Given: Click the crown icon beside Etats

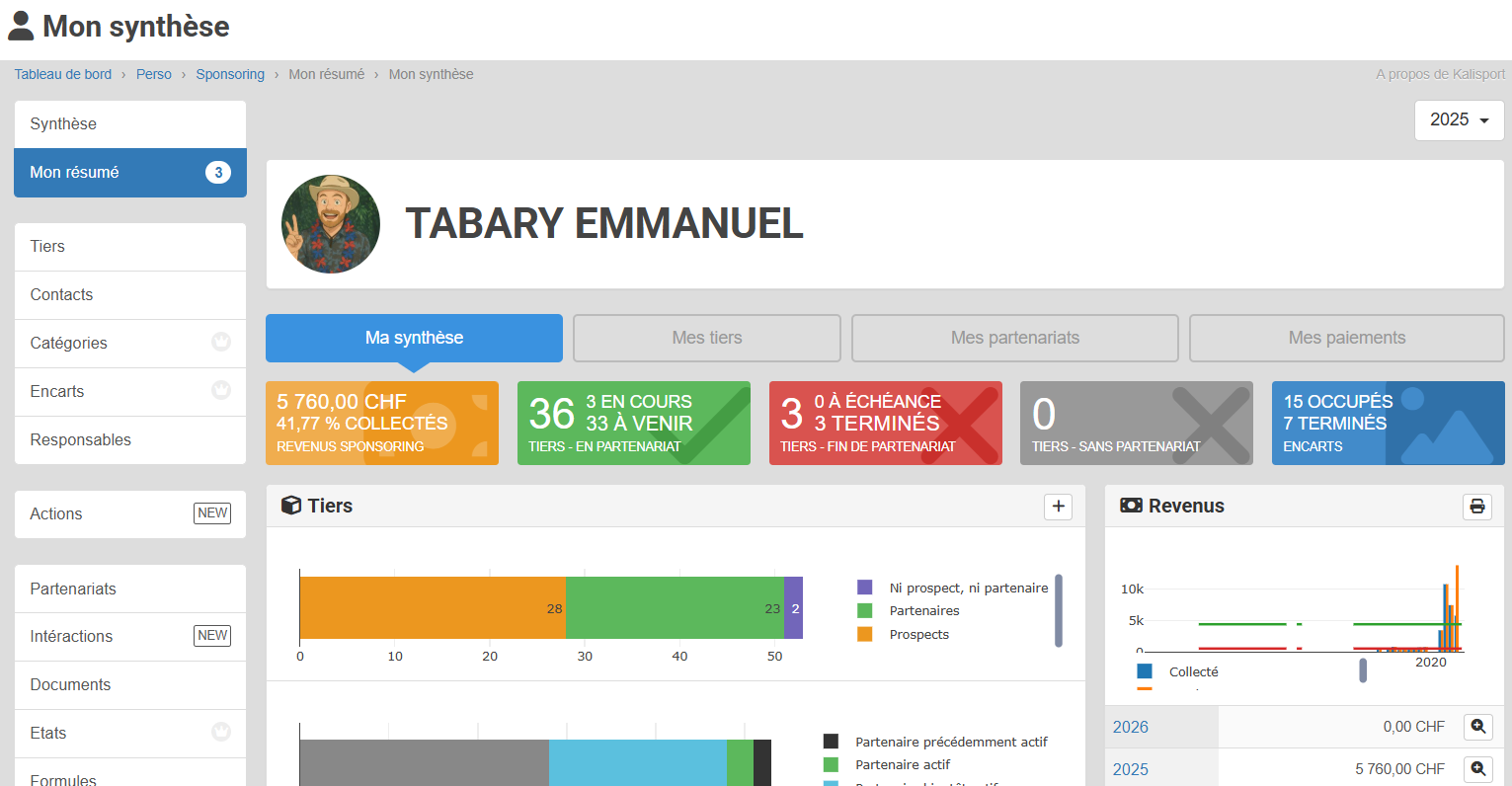Looking at the screenshot, I should click(x=221, y=733).
